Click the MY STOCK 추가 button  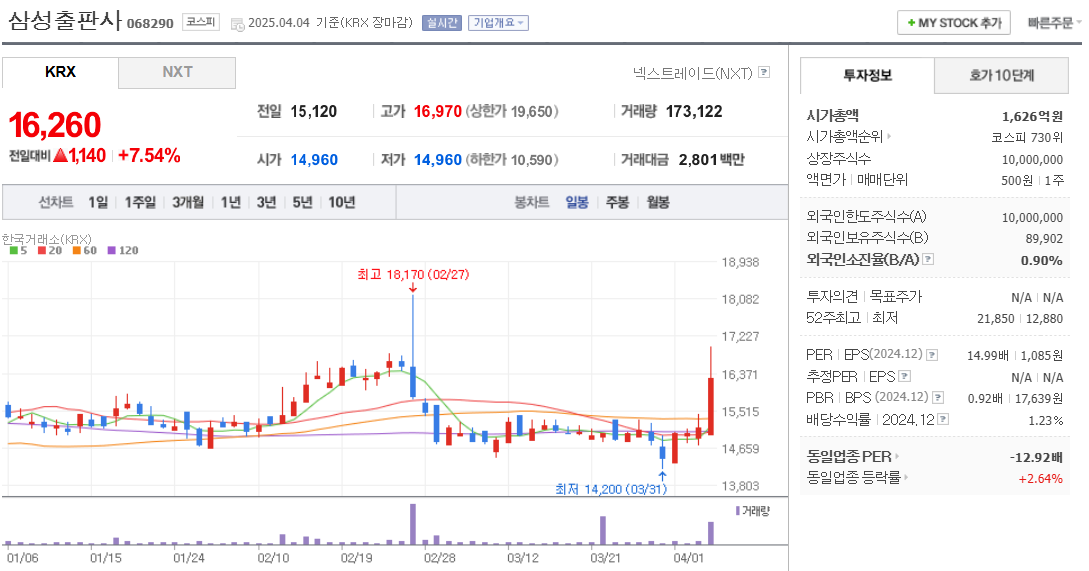coord(954,23)
